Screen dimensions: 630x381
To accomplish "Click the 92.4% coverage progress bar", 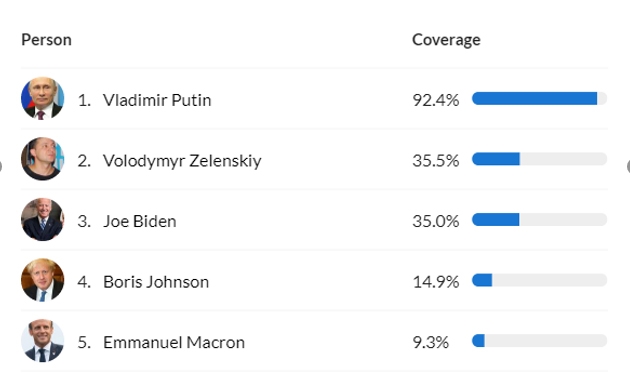I will point(539,98).
